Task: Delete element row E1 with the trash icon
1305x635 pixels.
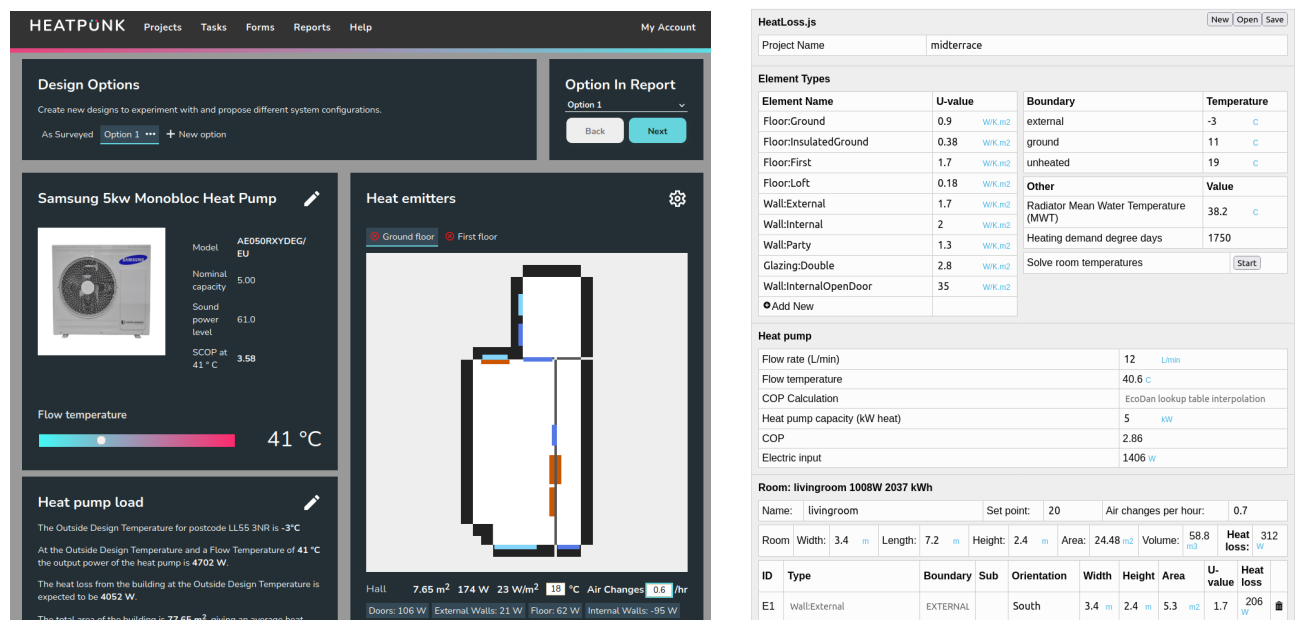Action: [x=1279, y=606]
